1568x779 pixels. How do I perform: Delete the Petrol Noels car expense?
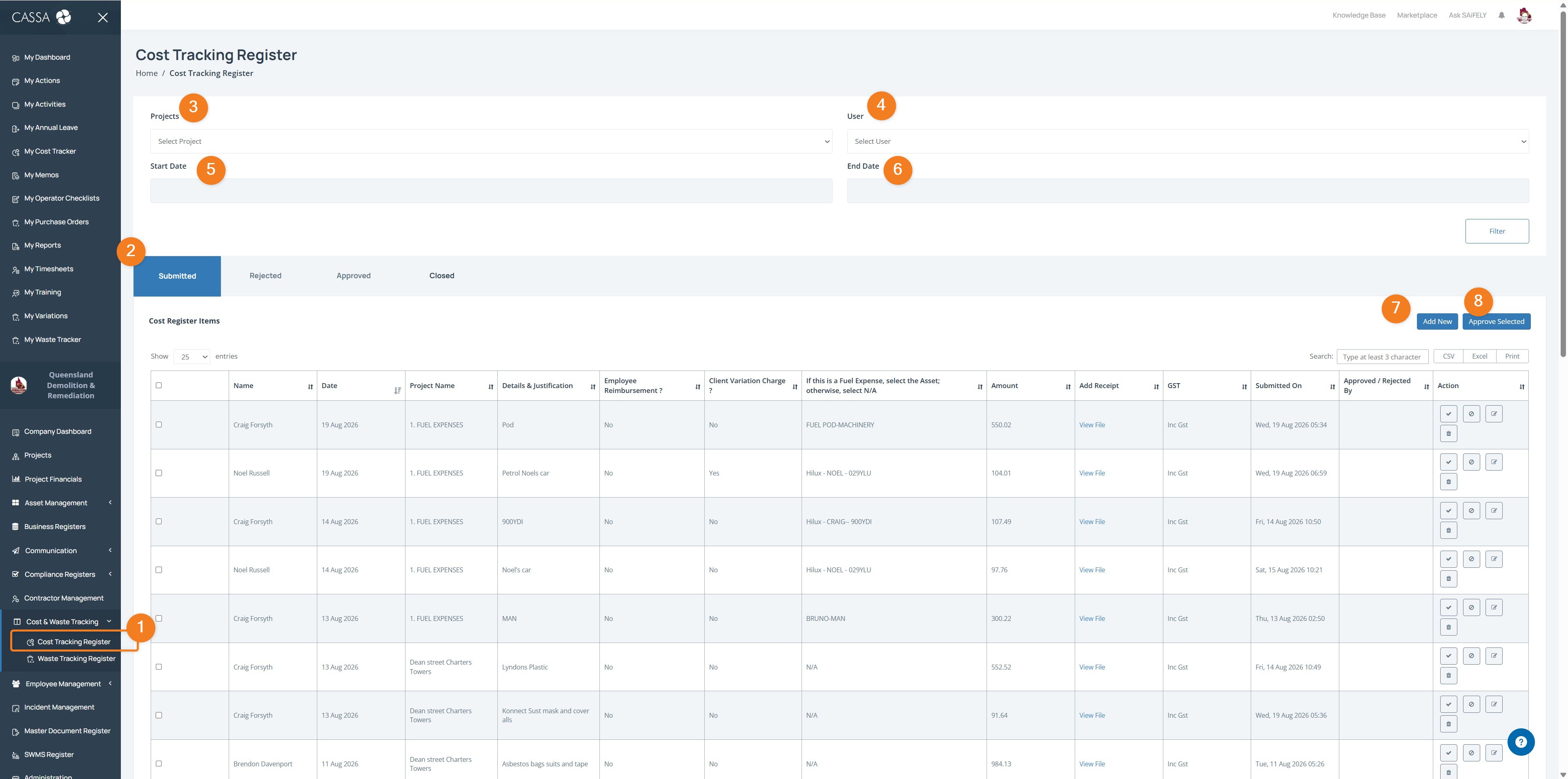coord(1449,482)
